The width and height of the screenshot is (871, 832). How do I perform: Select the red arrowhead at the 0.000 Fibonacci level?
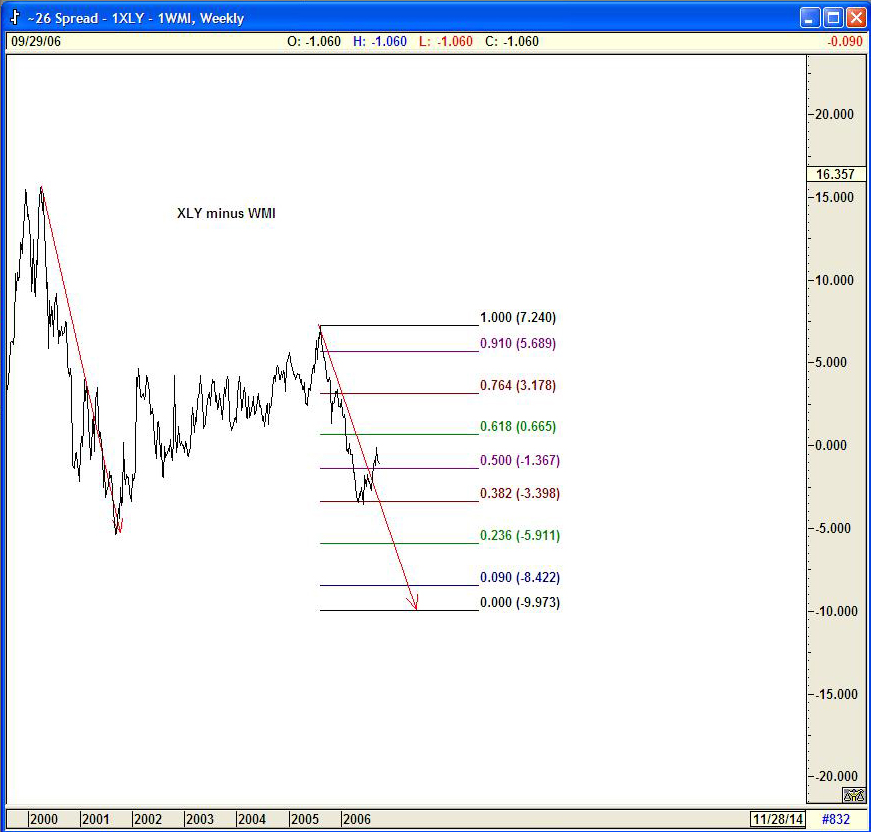[413, 603]
